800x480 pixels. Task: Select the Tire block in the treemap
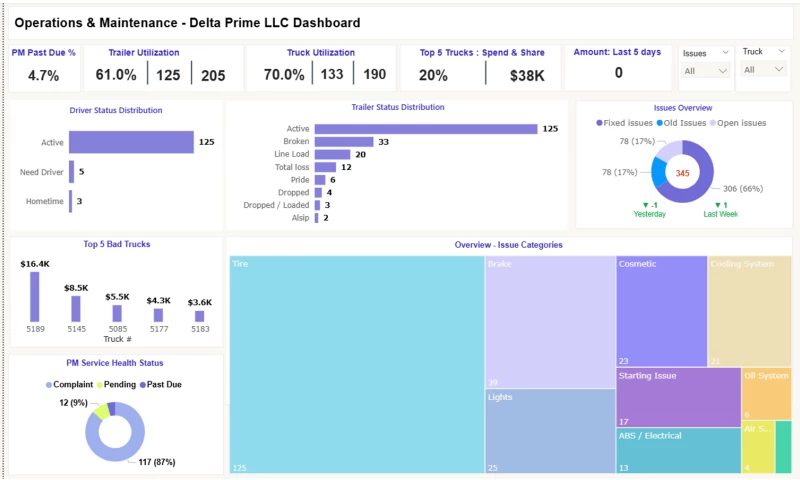pyautogui.click(x=357, y=364)
